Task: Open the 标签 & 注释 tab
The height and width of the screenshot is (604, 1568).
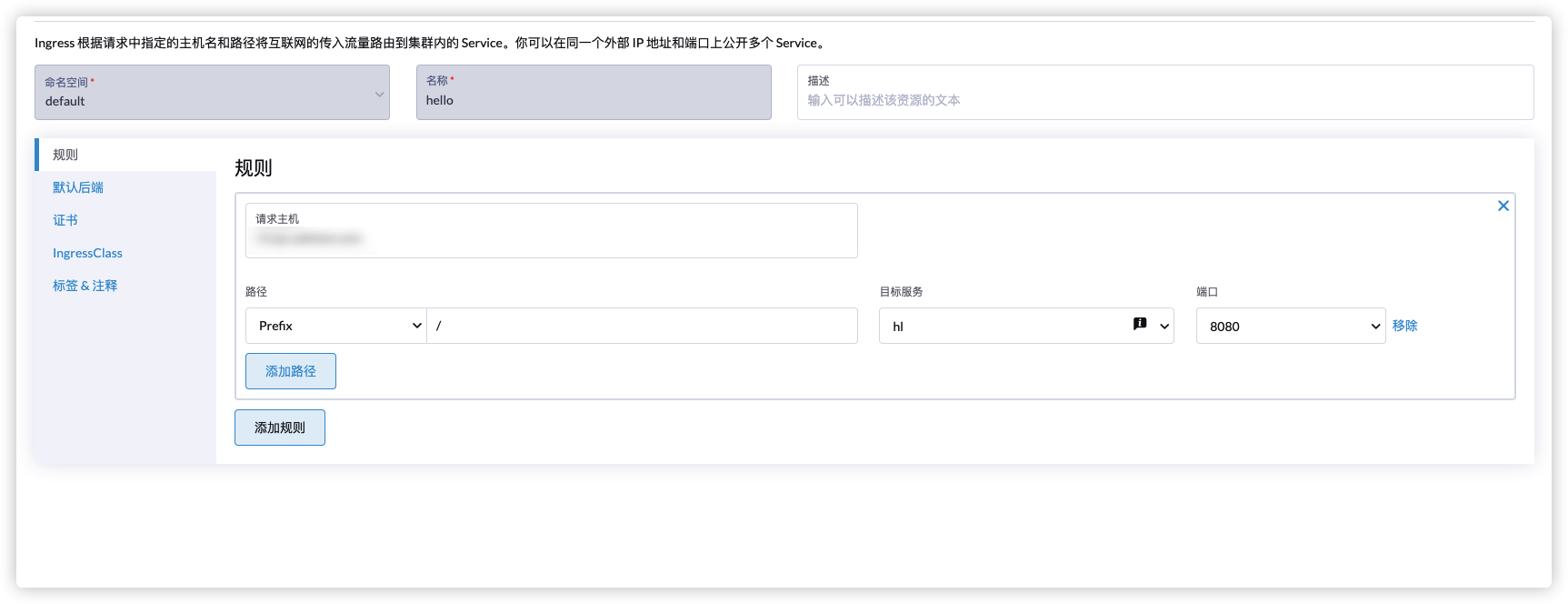Action: [x=85, y=286]
